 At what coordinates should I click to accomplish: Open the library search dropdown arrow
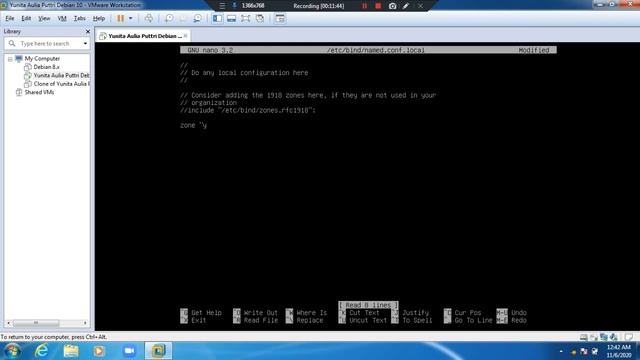(85, 44)
